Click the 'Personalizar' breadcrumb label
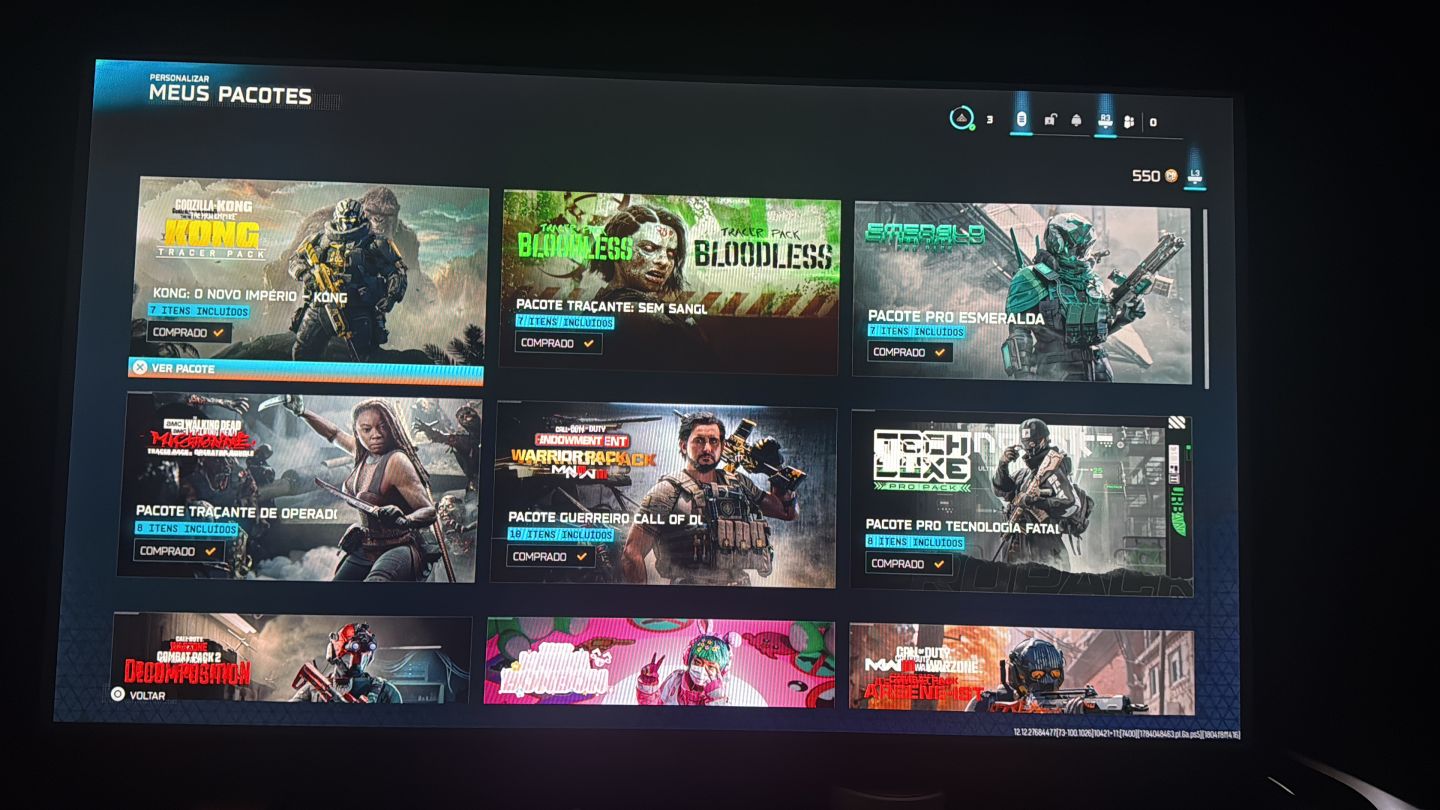The image size is (1440, 810). coord(179,77)
